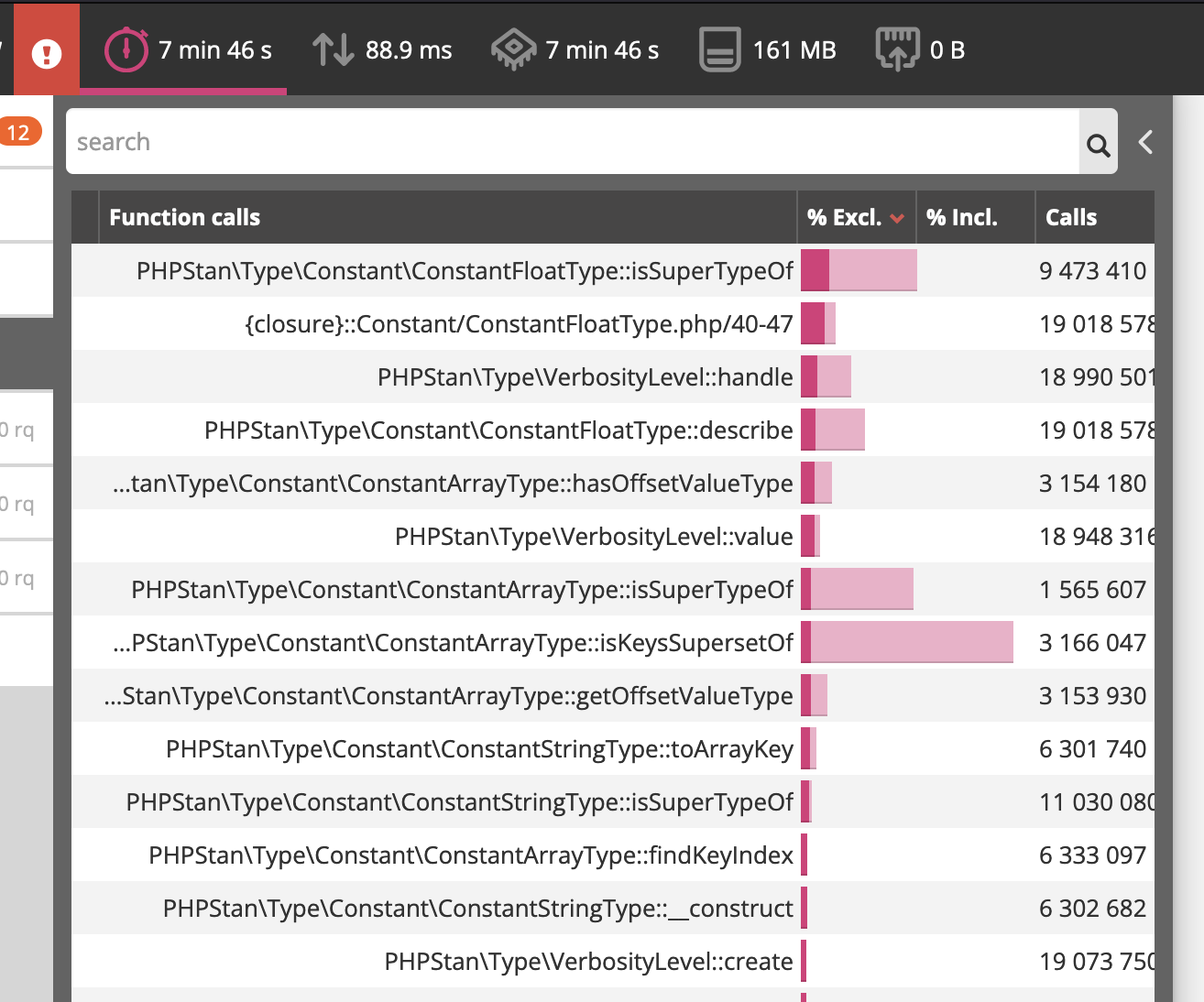Select ConstantStringType::toArrayKey row

point(613,748)
